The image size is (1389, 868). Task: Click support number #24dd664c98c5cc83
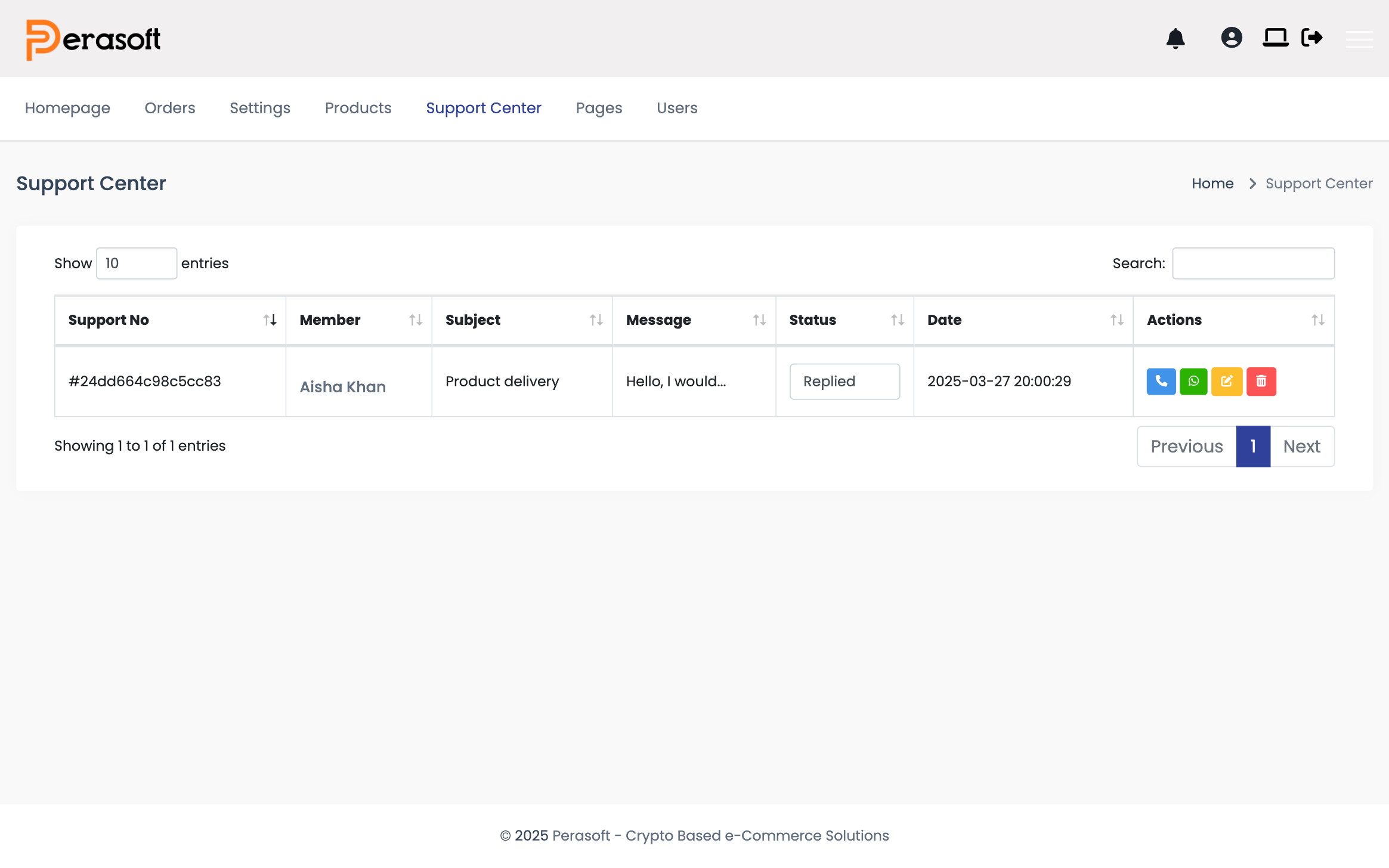[x=144, y=382]
